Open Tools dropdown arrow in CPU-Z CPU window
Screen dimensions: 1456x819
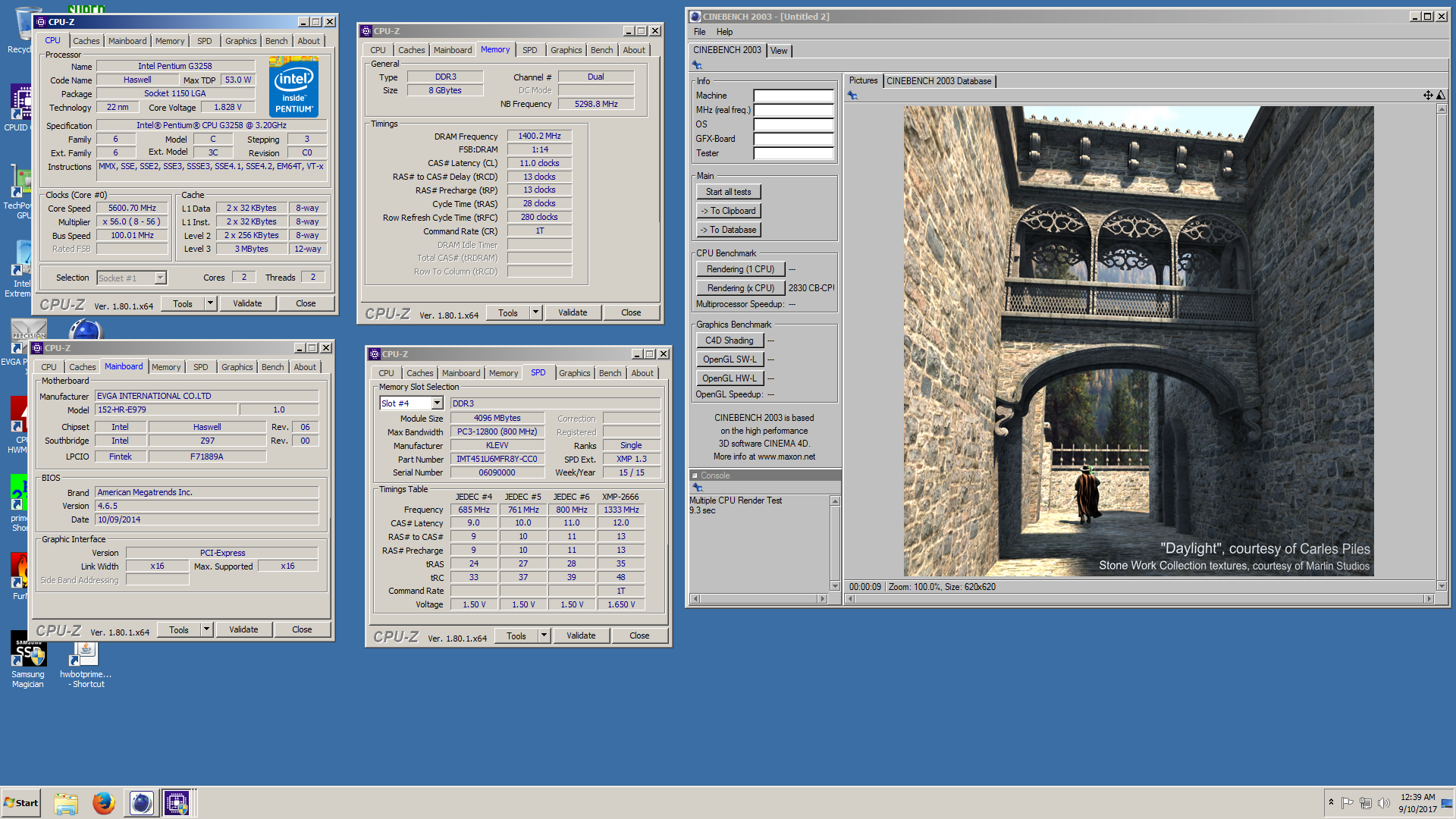coord(211,303)
